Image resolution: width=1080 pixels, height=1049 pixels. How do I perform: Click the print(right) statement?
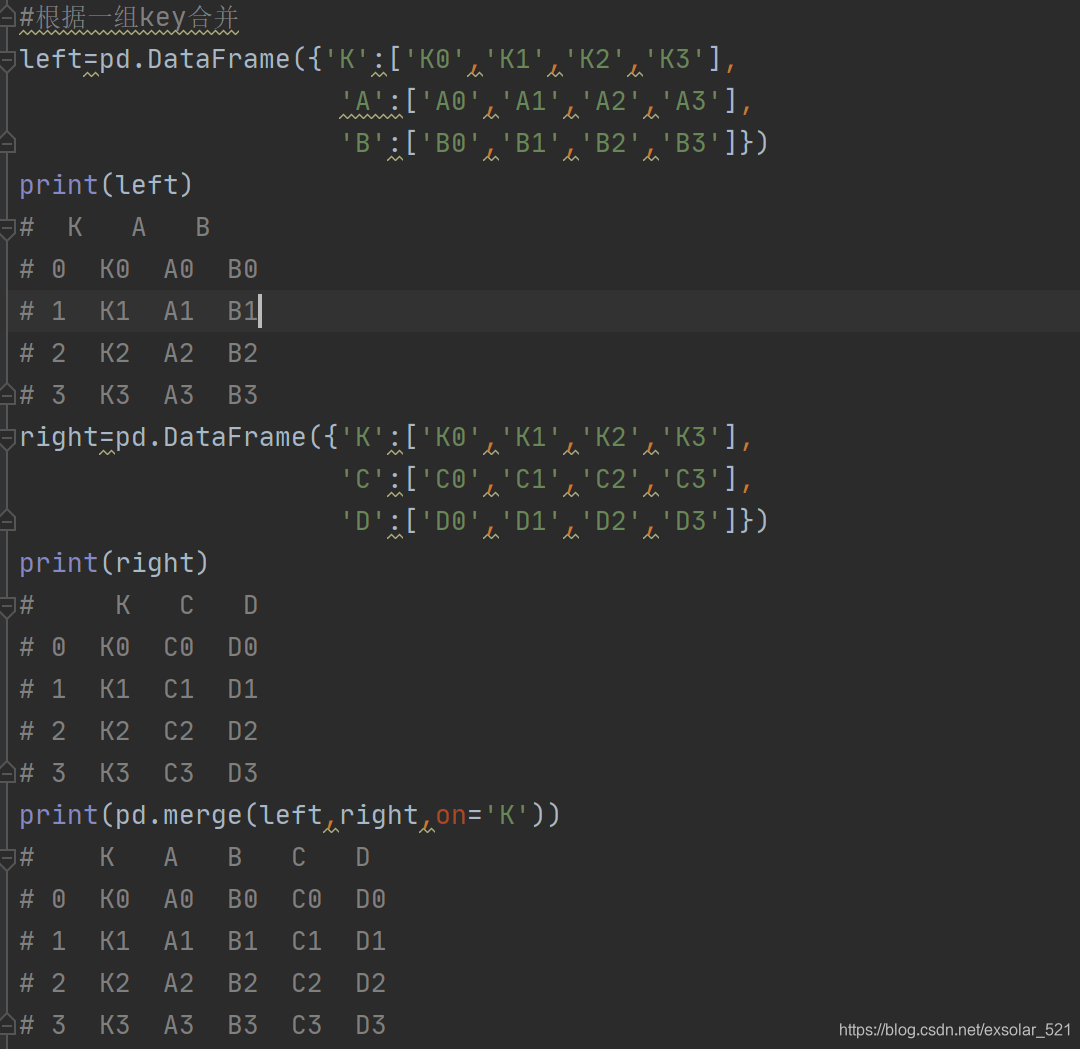tap(114, 563)
